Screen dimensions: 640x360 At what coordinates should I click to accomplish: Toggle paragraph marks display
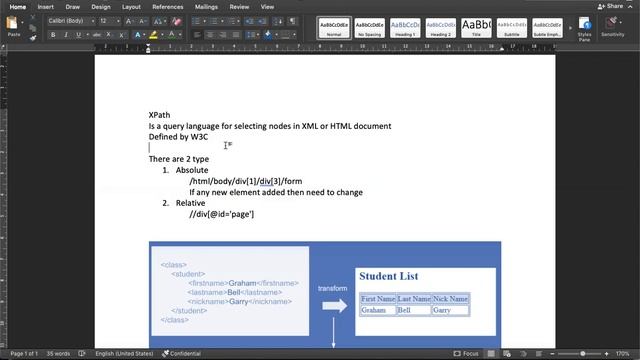[x=293, y=21]
